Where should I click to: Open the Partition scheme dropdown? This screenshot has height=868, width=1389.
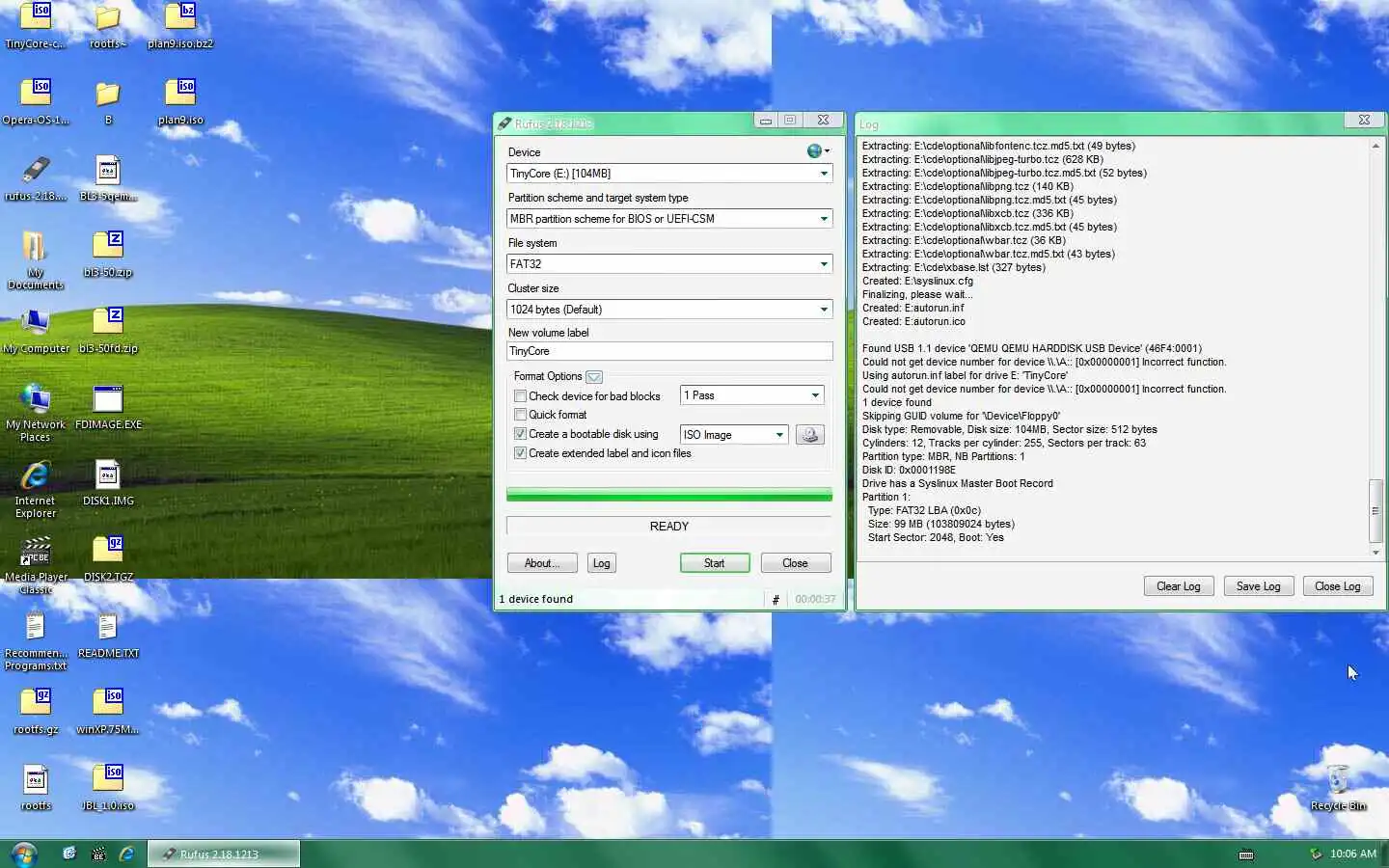point(669,219)
